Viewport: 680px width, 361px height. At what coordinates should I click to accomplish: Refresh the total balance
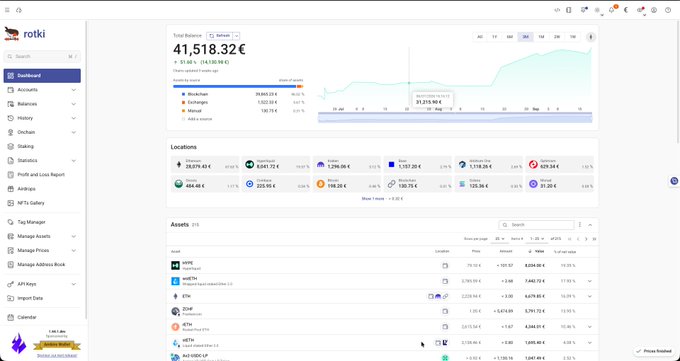click(x=220, y=36)
